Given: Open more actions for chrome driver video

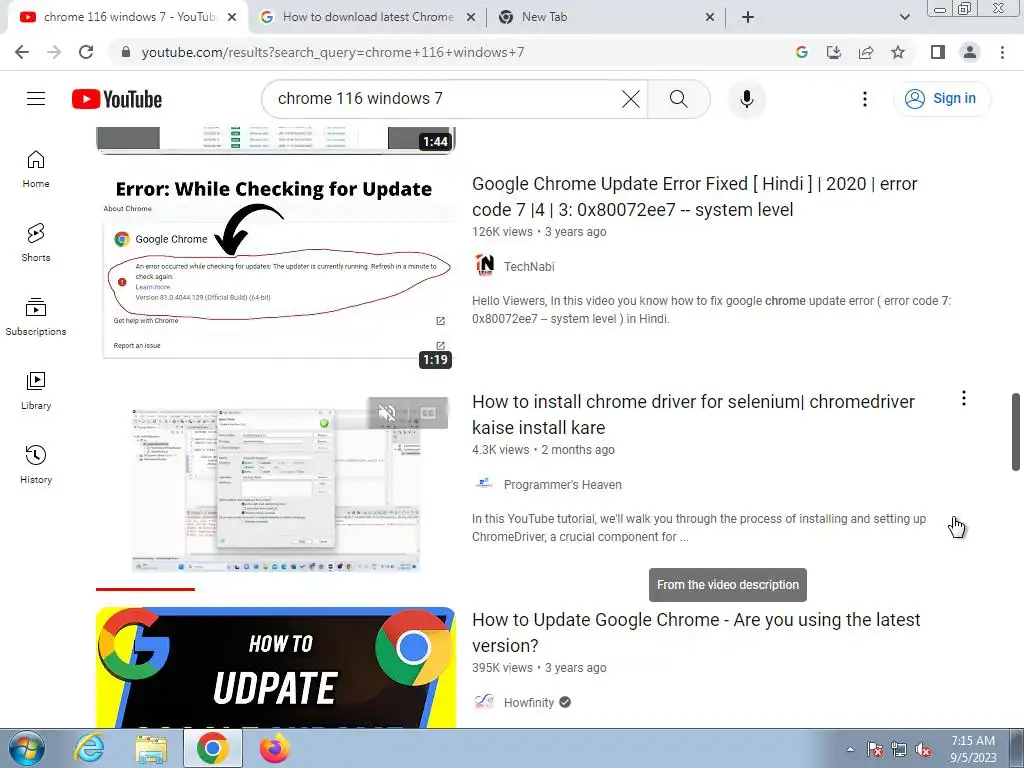Looking at the screenshot, I should [x=963, y=398].
